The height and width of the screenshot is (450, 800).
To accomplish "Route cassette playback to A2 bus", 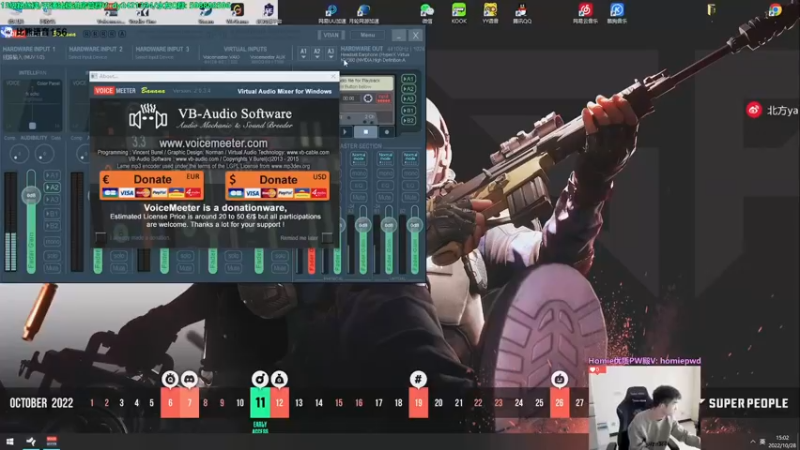I will click(408, 89).
